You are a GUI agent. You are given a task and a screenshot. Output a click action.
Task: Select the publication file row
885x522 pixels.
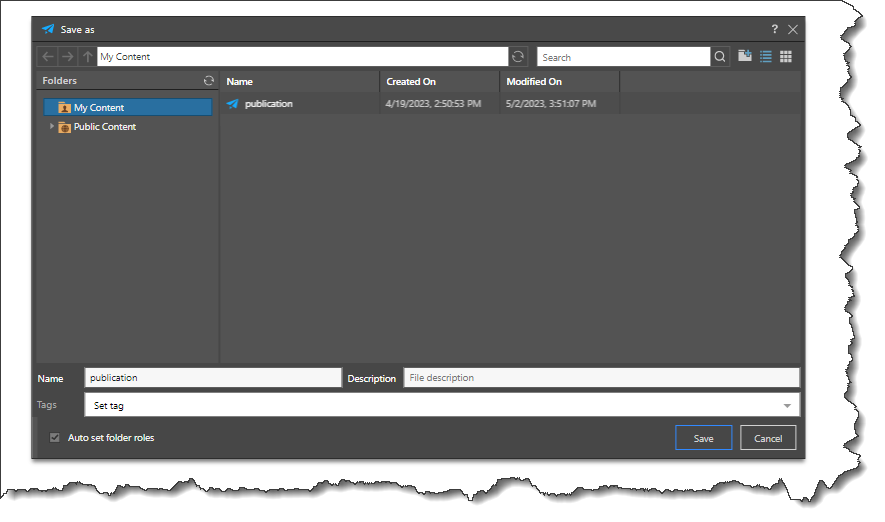[x=269, y=104]
